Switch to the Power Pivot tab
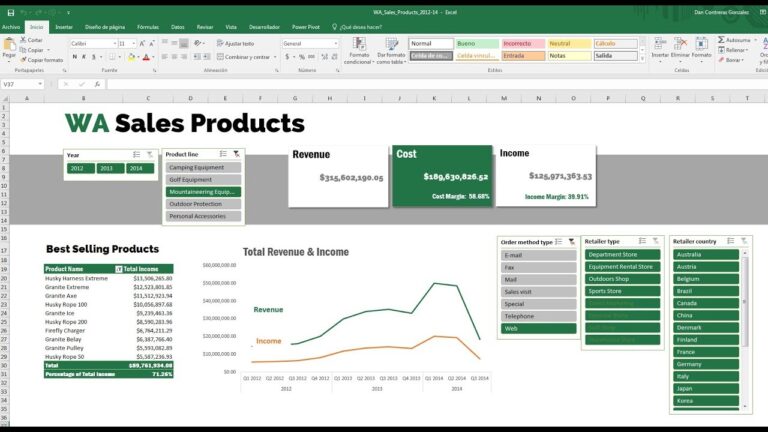The width and height of the screenshot is (768, 432). (306, 27)
